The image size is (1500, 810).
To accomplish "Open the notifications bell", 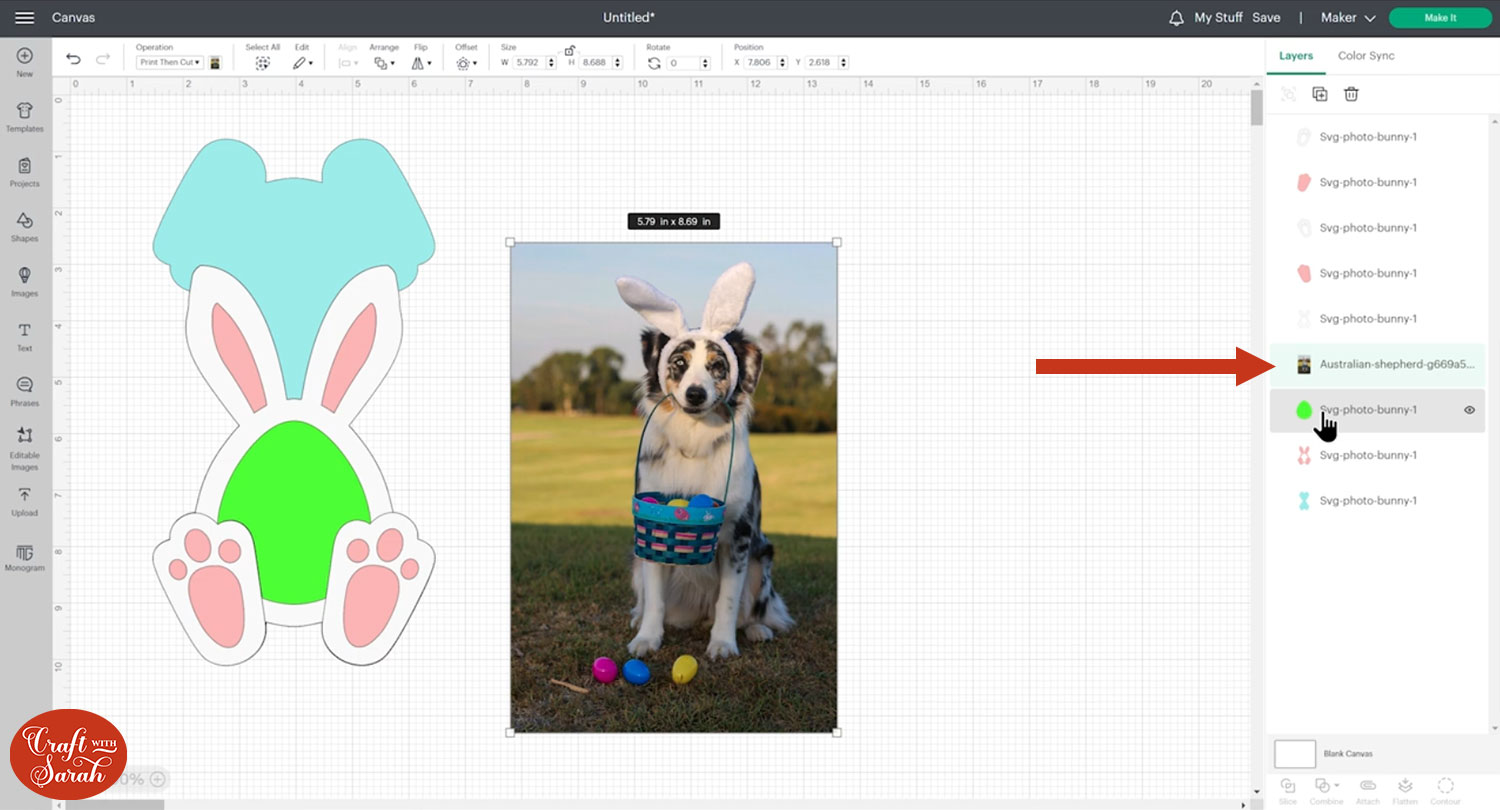I will 1176,18.
